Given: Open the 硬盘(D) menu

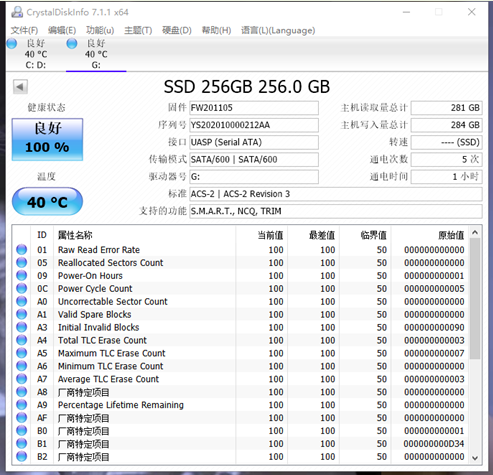Looking at the screenshot, I should [177, 30].
